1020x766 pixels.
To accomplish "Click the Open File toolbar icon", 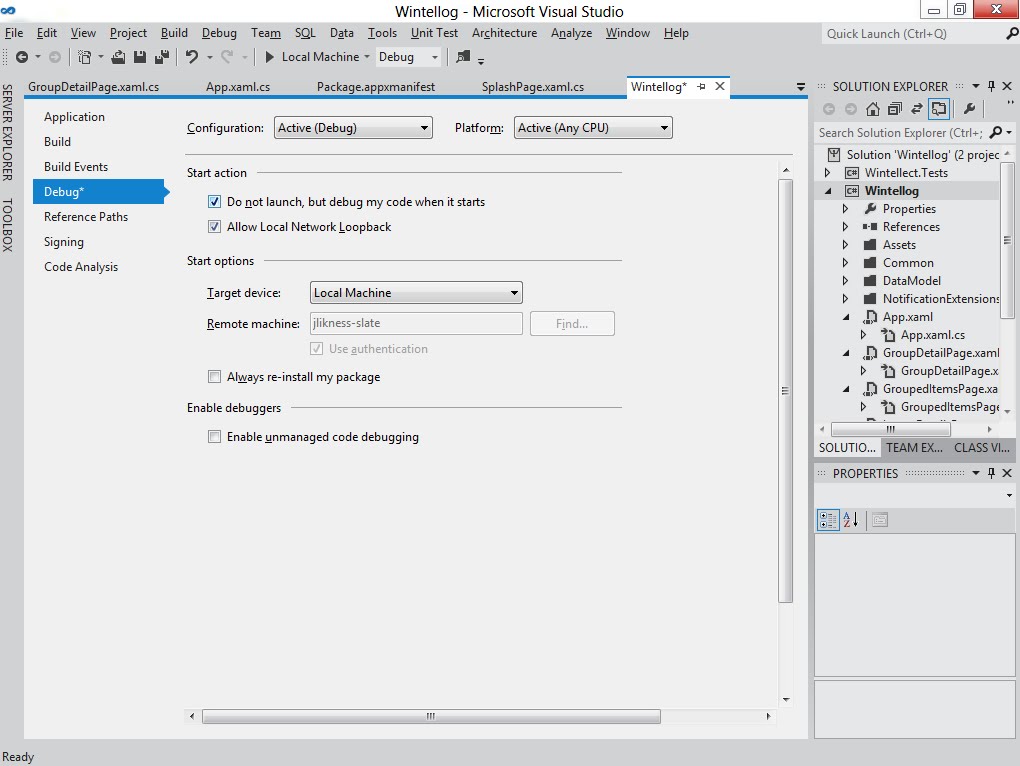I will 118,57.
